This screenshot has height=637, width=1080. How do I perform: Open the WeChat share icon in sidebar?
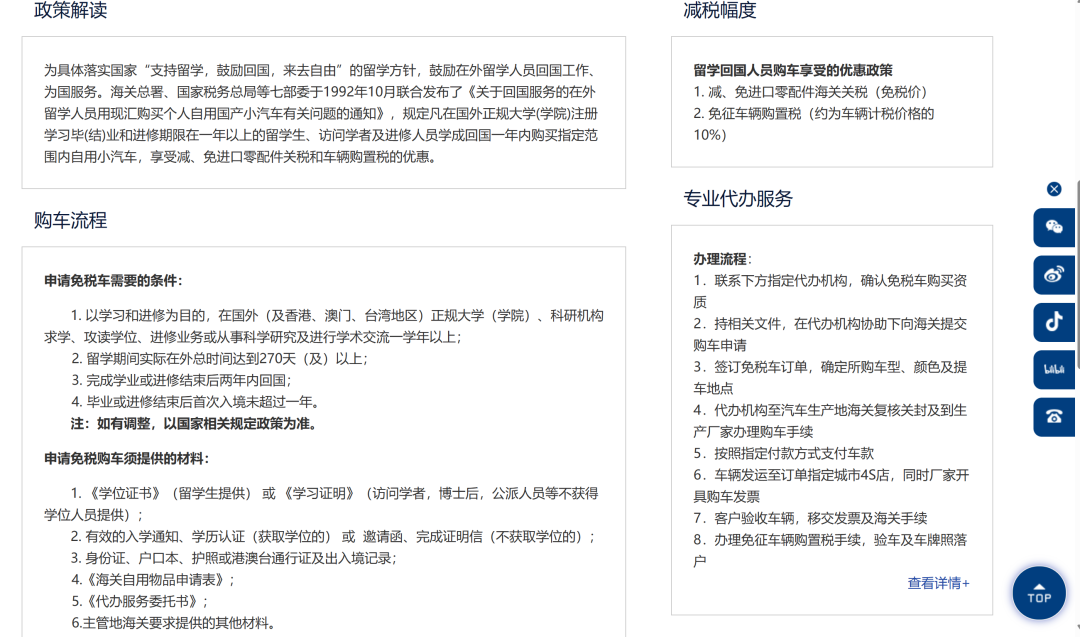[x=1054, y=228]
